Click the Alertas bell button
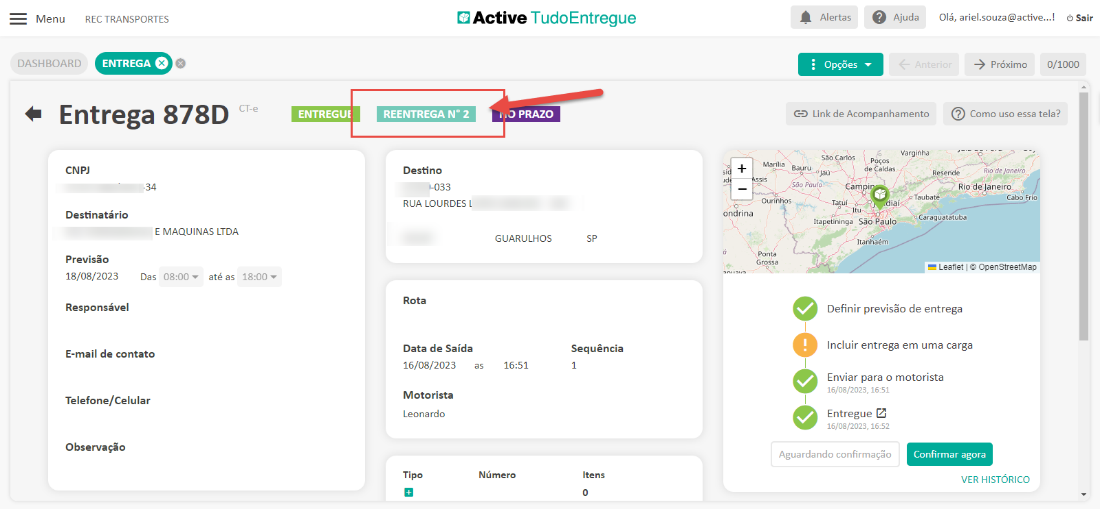Screen dimensions: 1100x509 coord(824,18)
